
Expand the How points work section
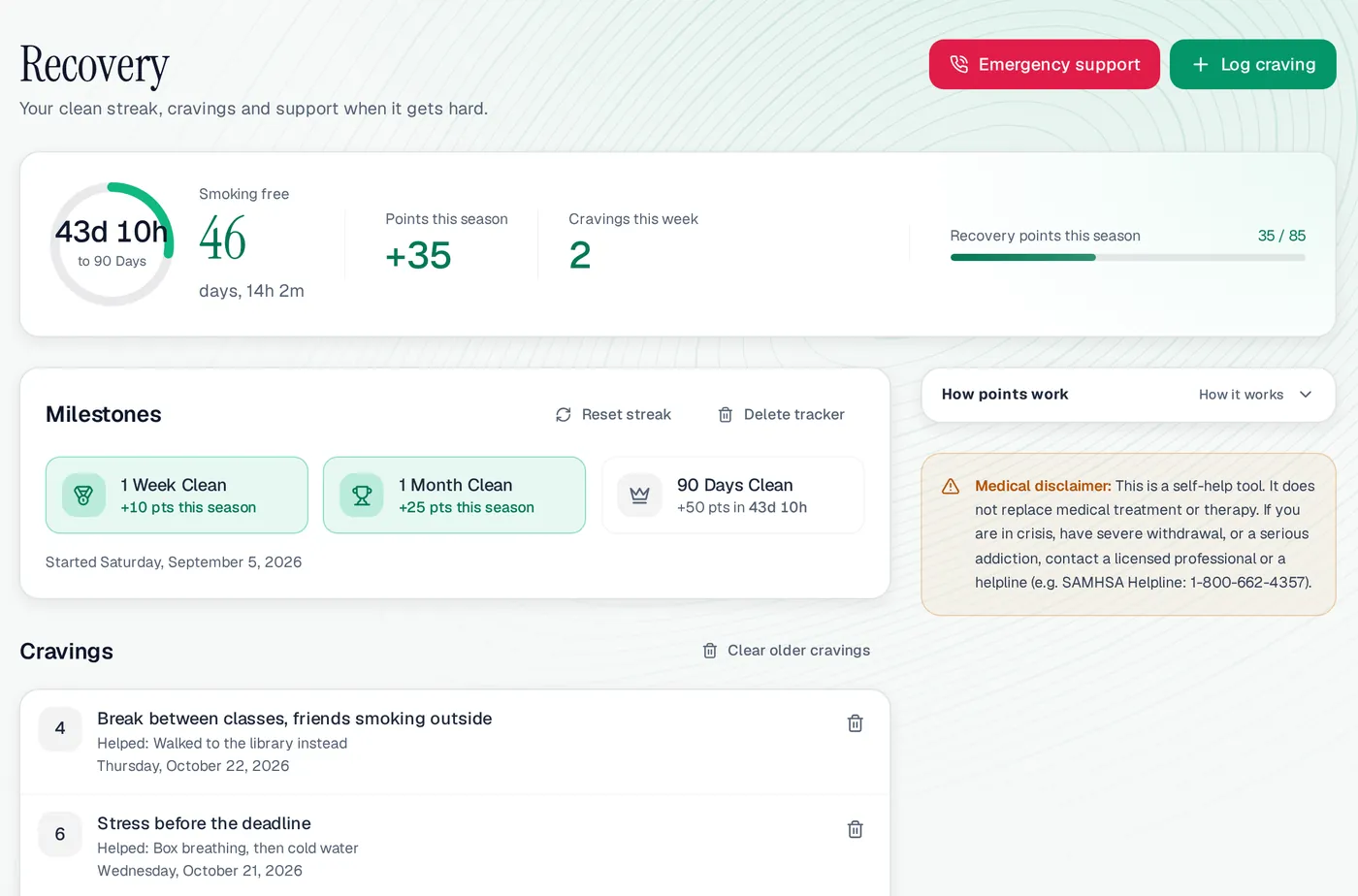pos(1128,395)
